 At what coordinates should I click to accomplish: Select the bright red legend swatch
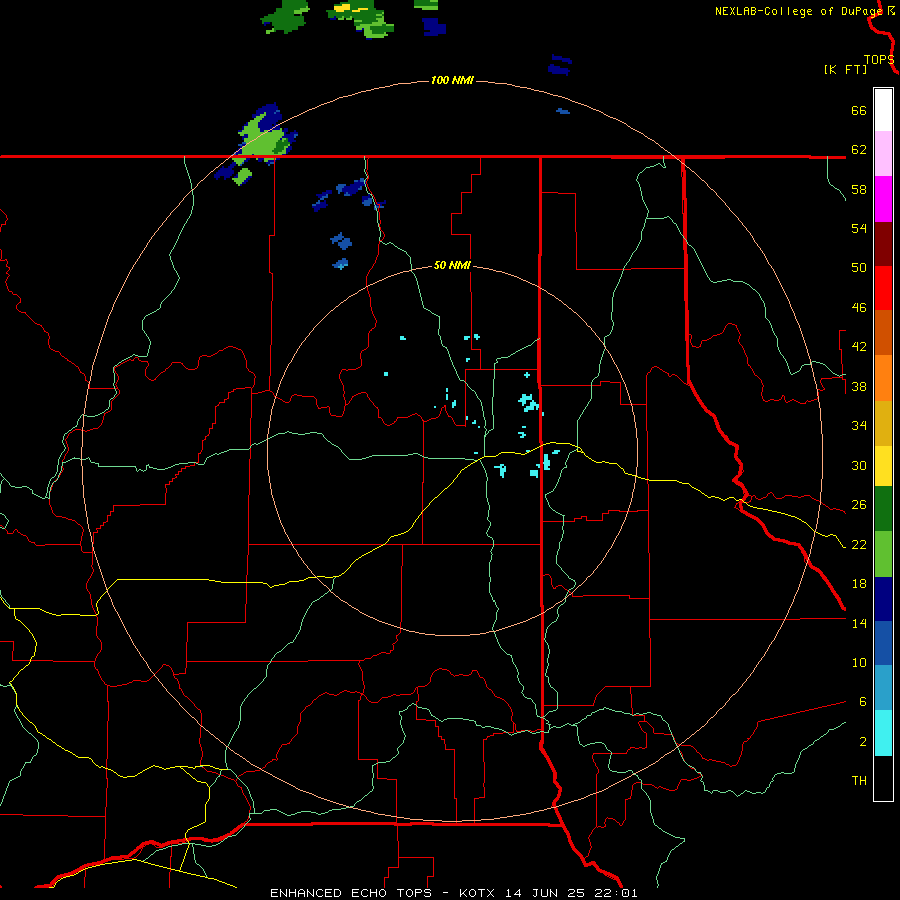(x=883, y=288)
